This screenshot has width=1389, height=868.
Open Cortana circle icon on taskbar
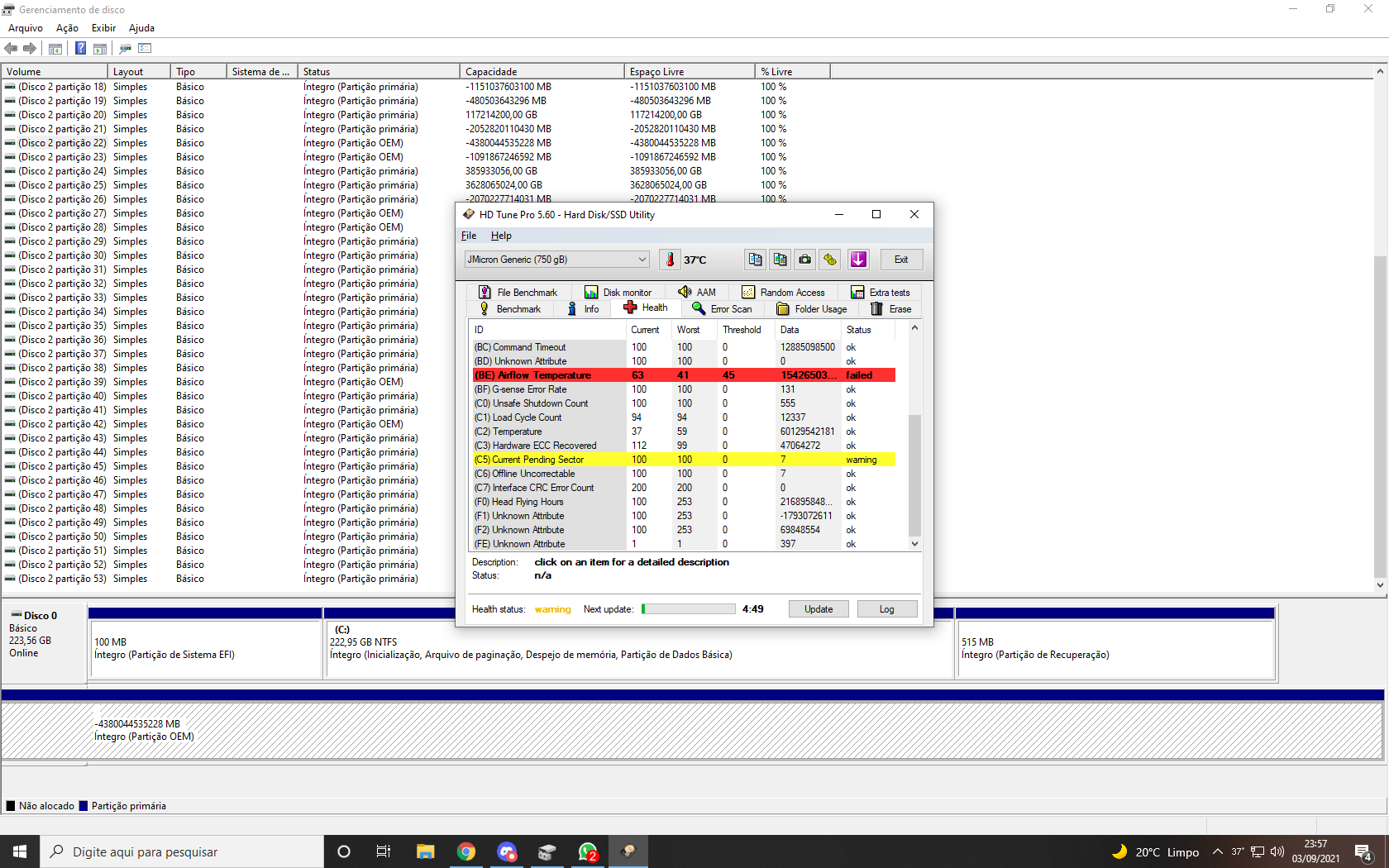(344, 851)
